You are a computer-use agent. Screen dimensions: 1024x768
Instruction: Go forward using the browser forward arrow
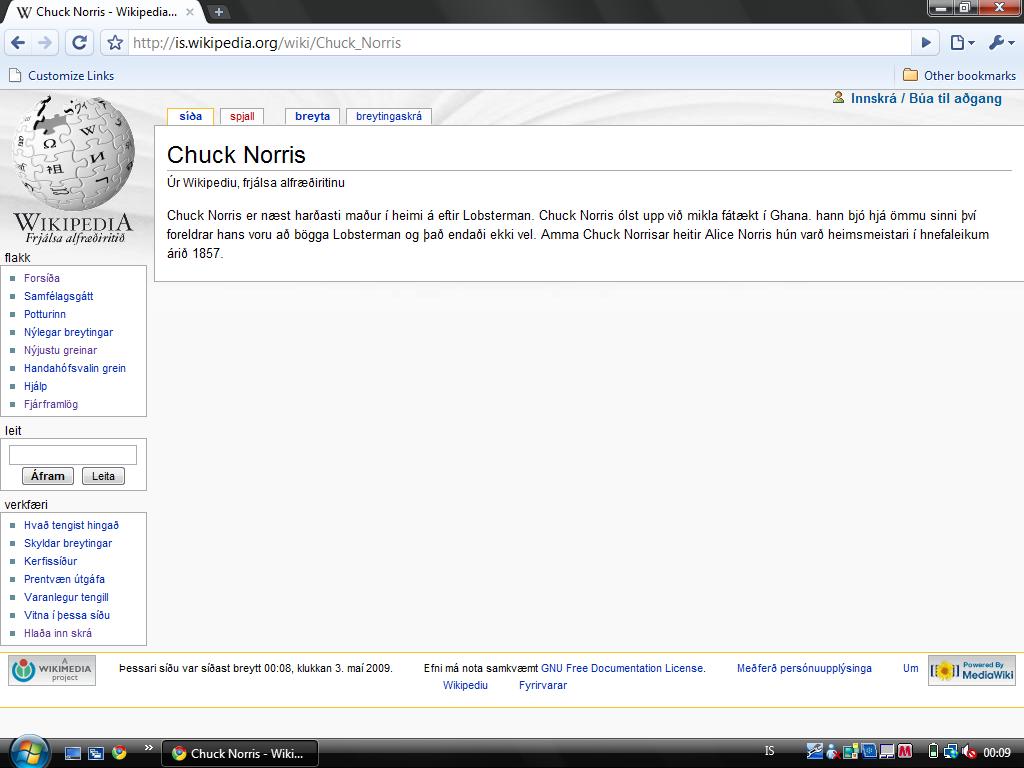(x=44, y=43)
